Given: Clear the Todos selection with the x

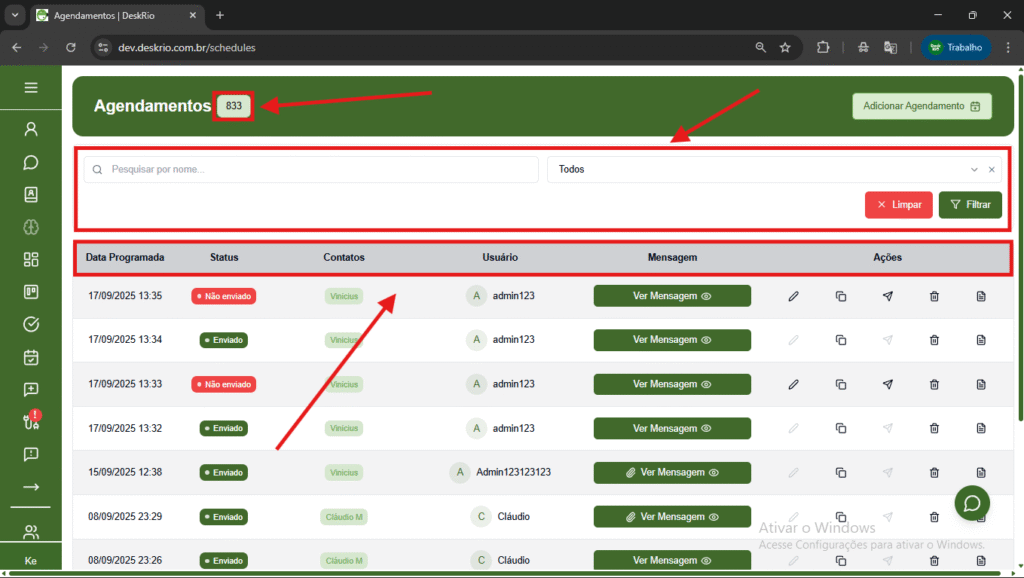Looking at the screenshot, I should click(991, 170).
